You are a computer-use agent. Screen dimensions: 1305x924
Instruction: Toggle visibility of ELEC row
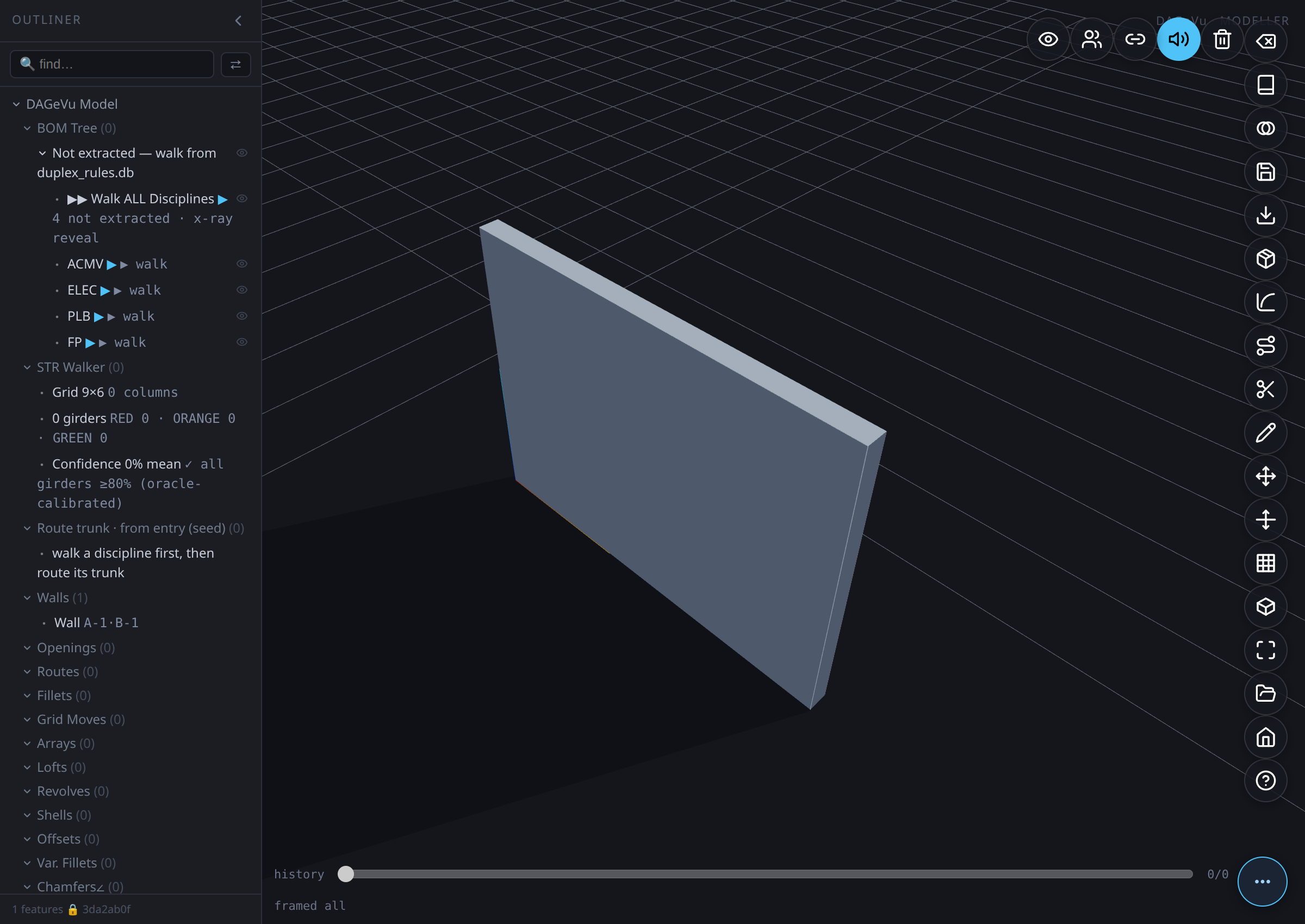(242, 290)
